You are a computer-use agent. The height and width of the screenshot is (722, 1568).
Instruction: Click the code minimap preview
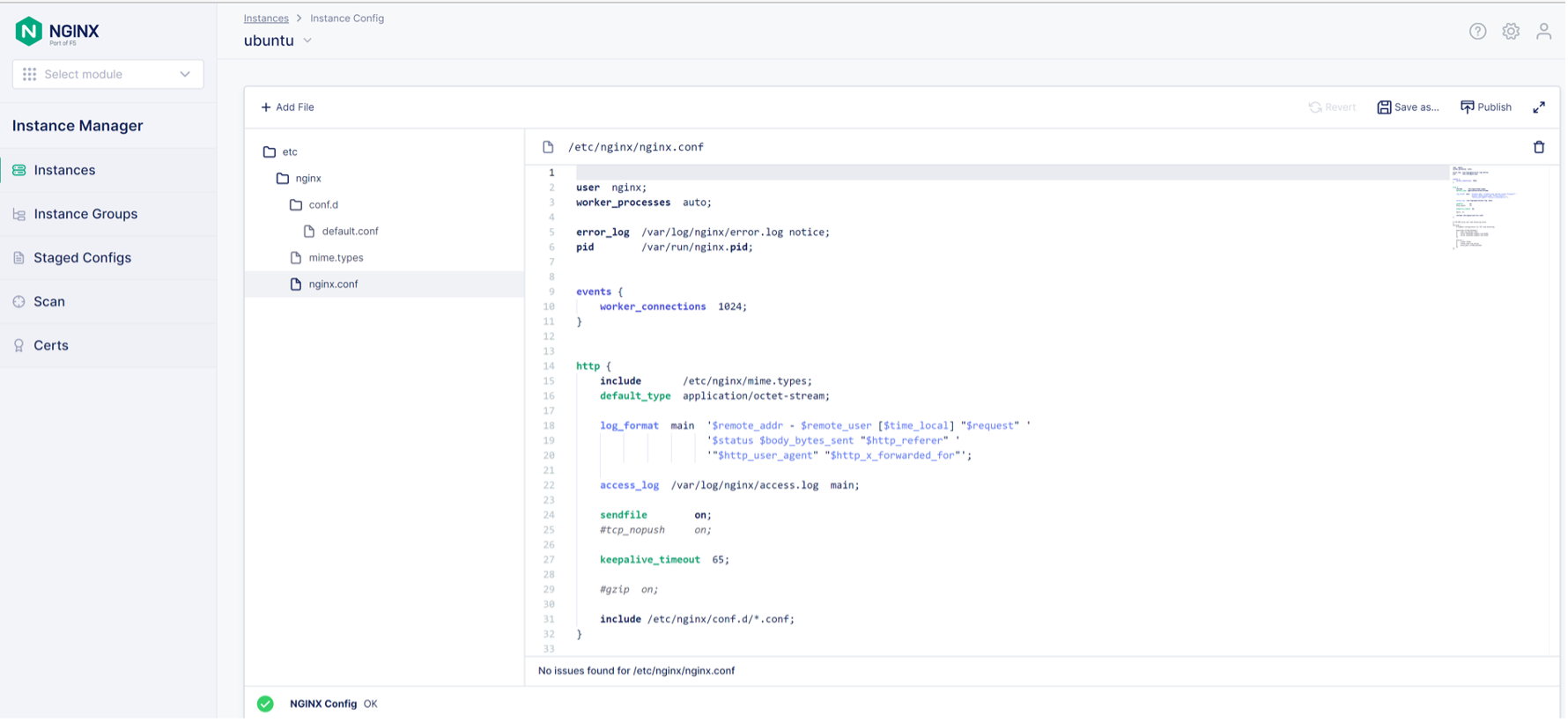[x=1483, y=208]
